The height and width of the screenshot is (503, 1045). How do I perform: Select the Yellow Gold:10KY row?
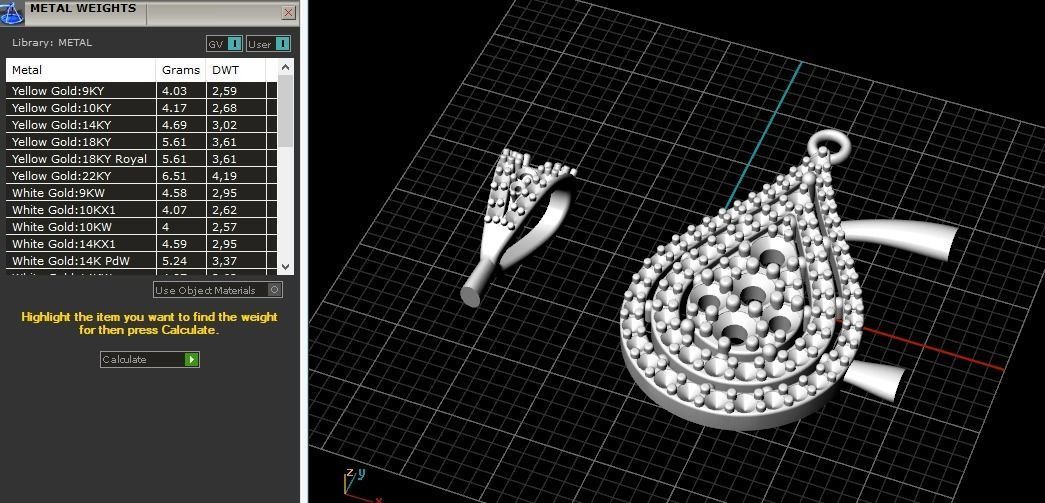[141, 108]
